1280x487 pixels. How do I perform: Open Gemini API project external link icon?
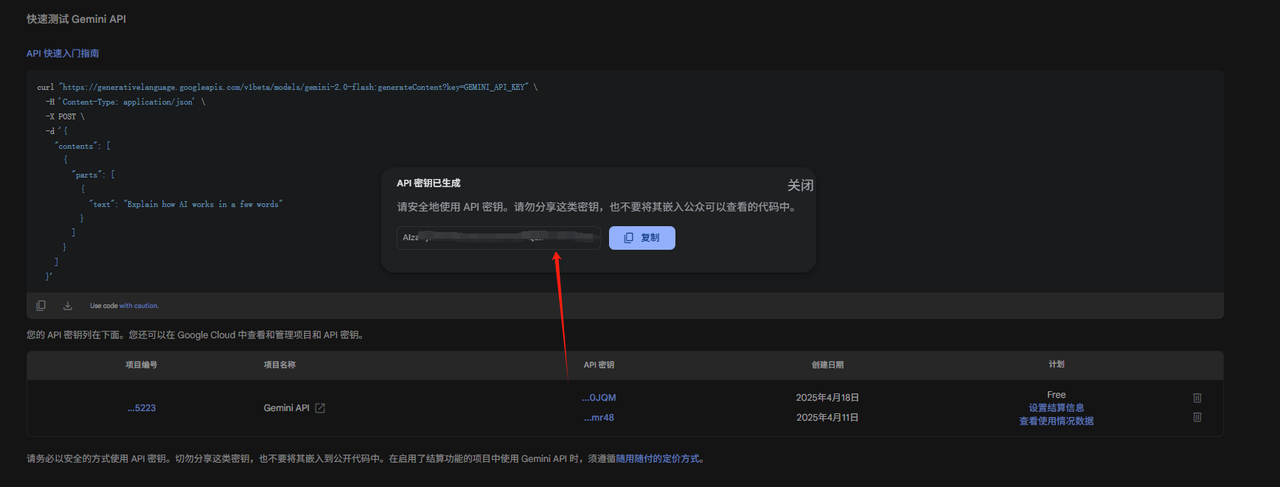tap(320, 408)
